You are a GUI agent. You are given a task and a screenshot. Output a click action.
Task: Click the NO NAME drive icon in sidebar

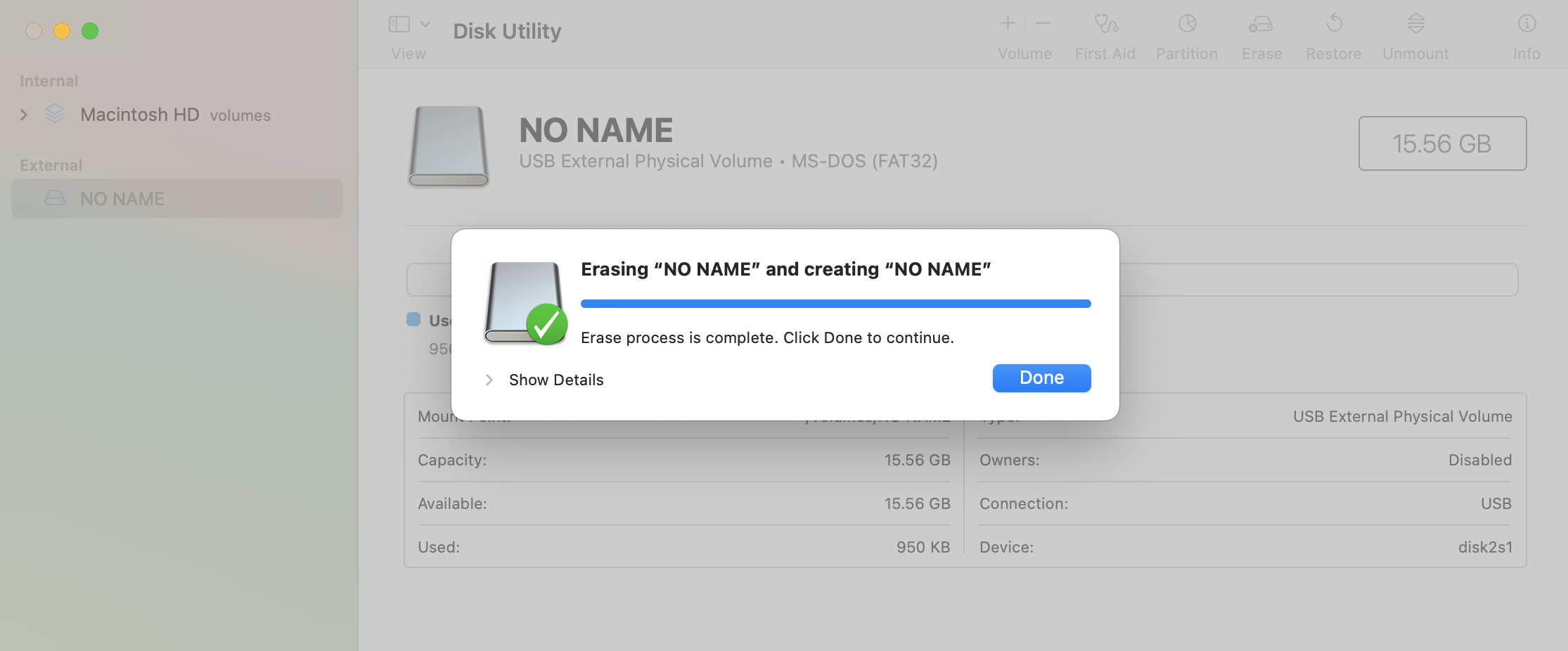[55, 198]
